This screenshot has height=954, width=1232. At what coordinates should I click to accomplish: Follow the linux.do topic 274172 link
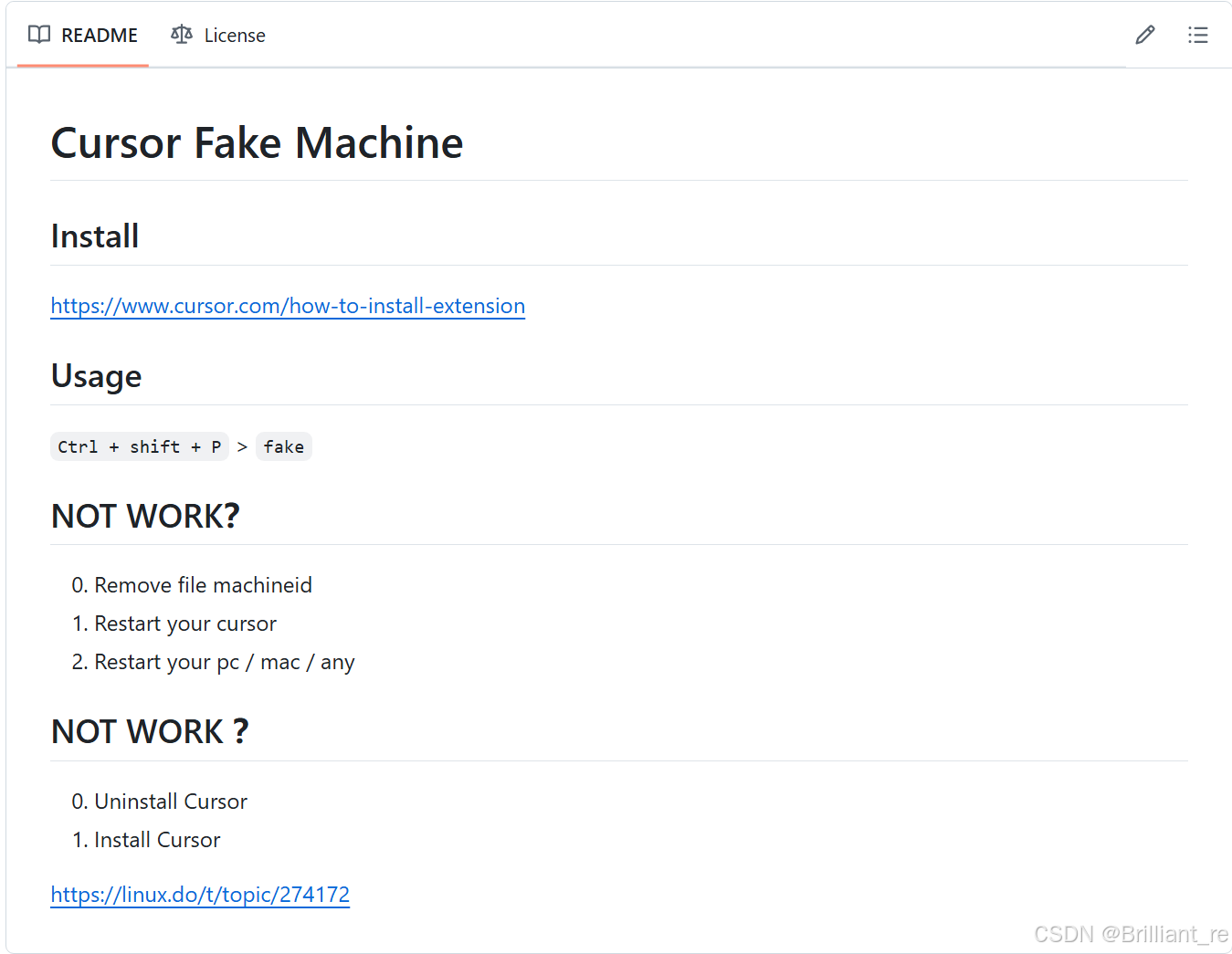tap(200, 895)
